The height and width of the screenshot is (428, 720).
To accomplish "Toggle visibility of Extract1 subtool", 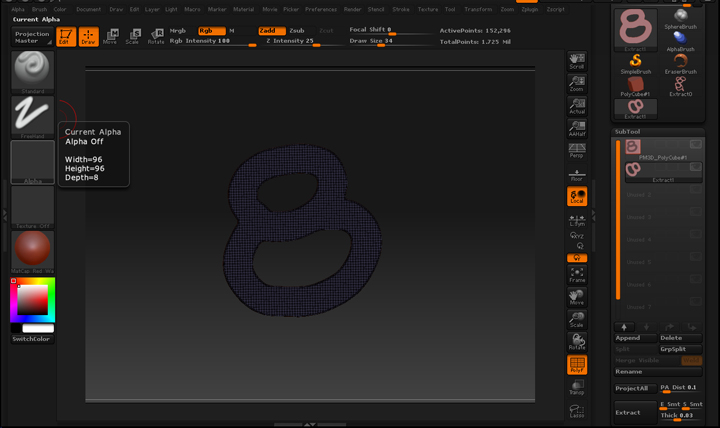I will coord(696,167).
